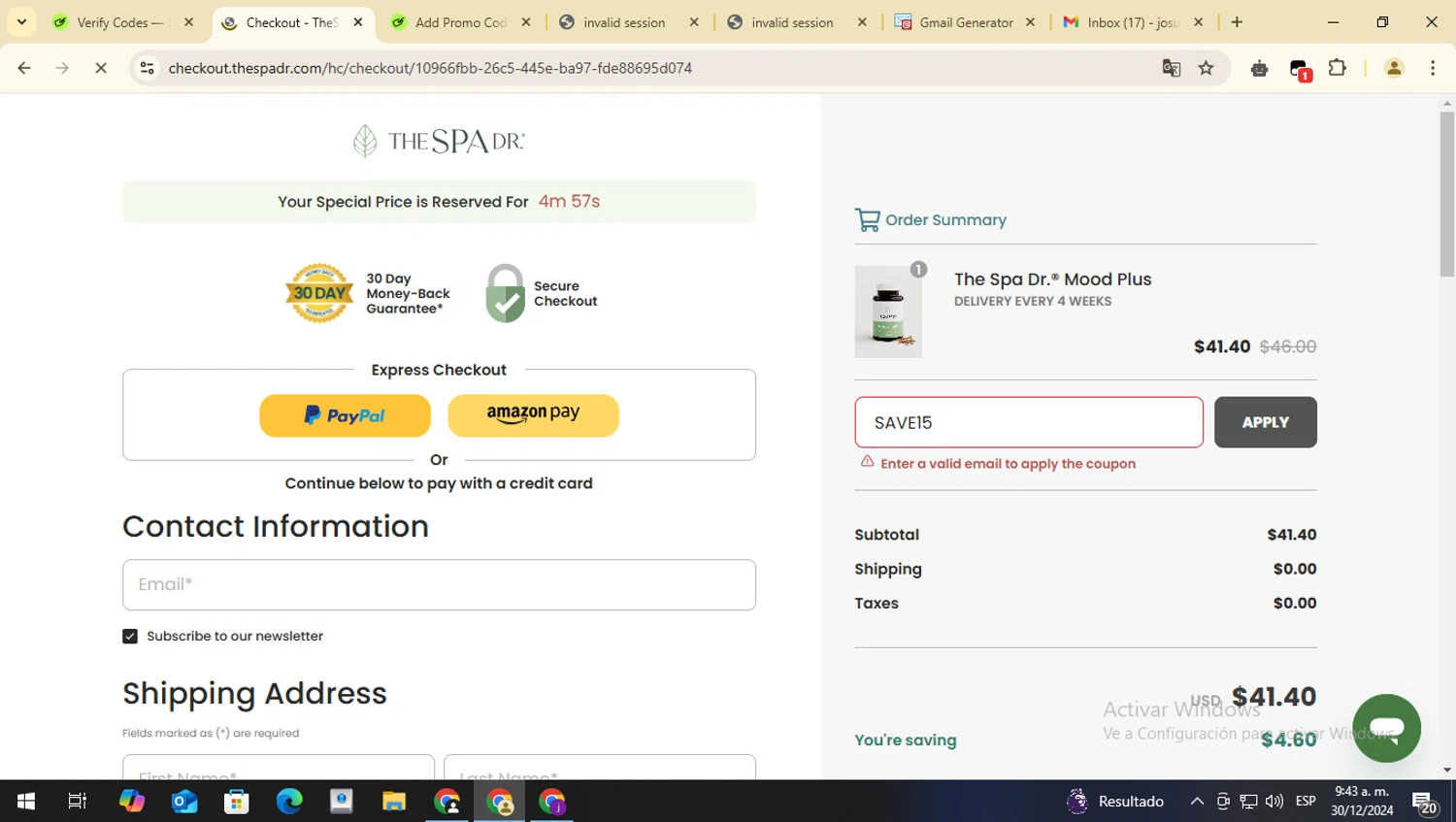The height and width of the screenshot is (822, 1456).
Task: Close the Gmail Generator tab
Action: coord(1031,22)
